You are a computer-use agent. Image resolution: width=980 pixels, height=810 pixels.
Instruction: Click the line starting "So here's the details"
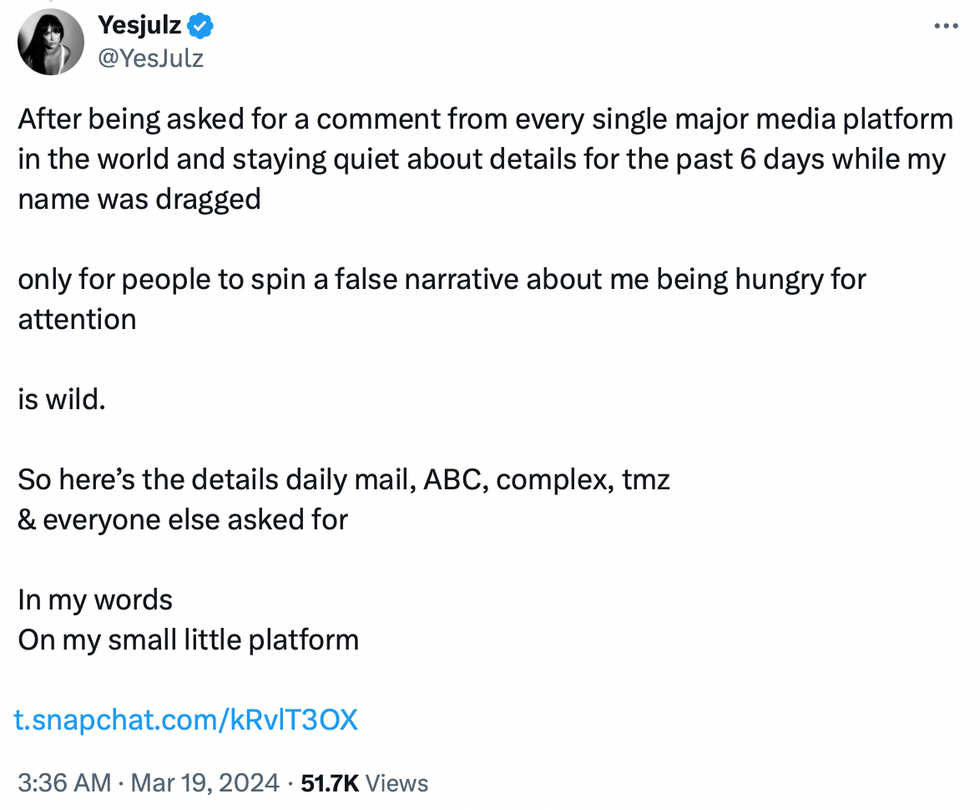coord(343,479)
